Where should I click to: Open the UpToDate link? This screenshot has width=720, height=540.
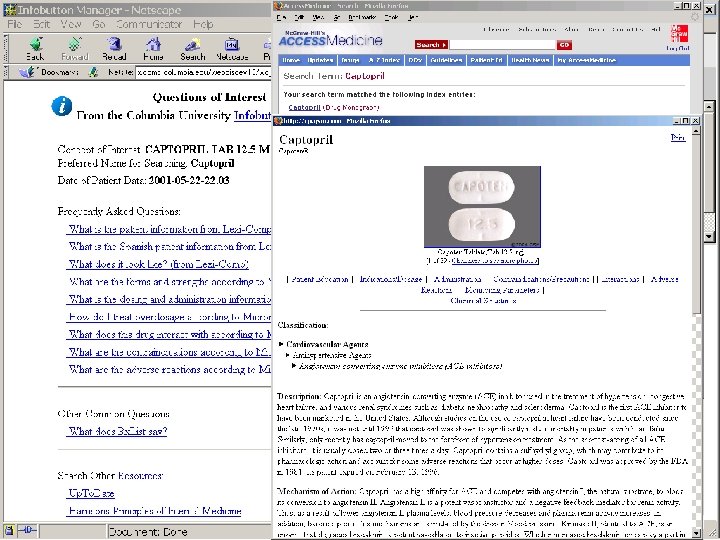pyautogui.click(x=91, y=493)
